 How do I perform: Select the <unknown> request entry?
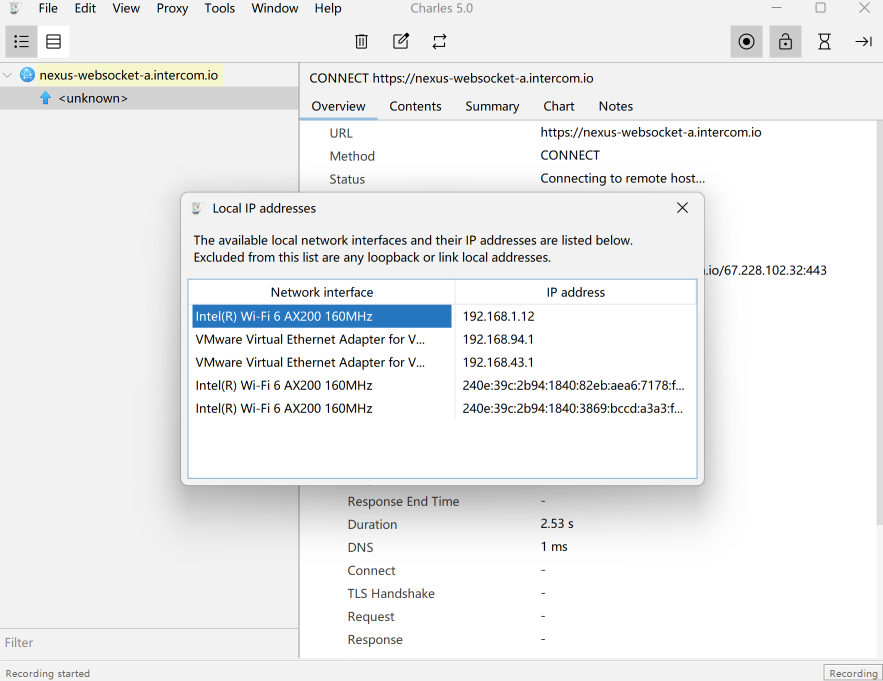click(93, 98)
